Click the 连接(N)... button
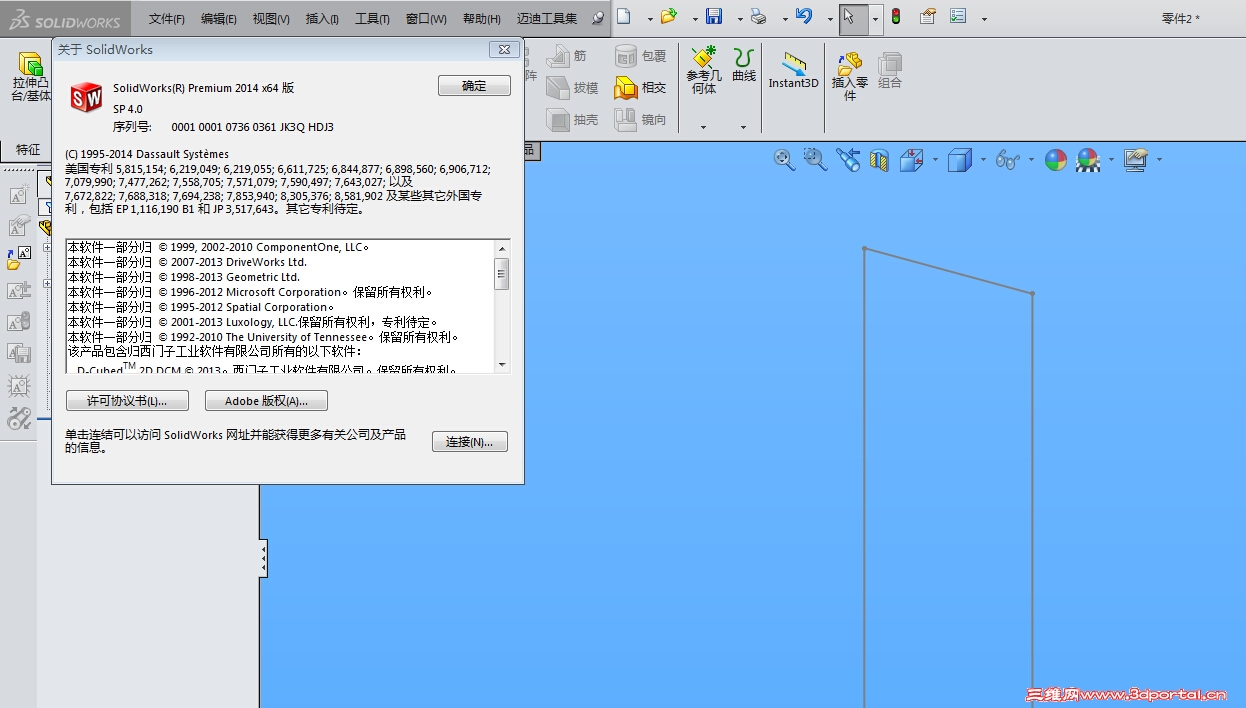 [470, 441]
